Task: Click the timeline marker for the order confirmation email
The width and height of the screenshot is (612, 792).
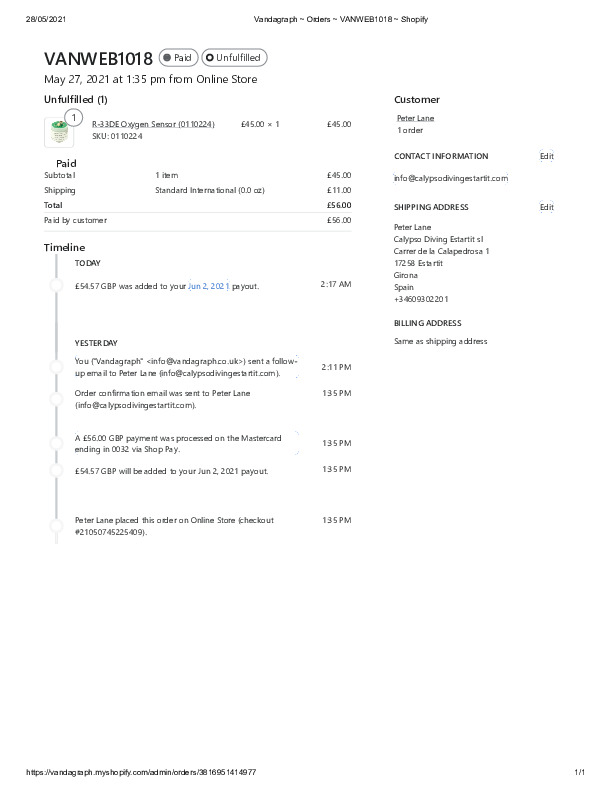Action: pos(56,398)
